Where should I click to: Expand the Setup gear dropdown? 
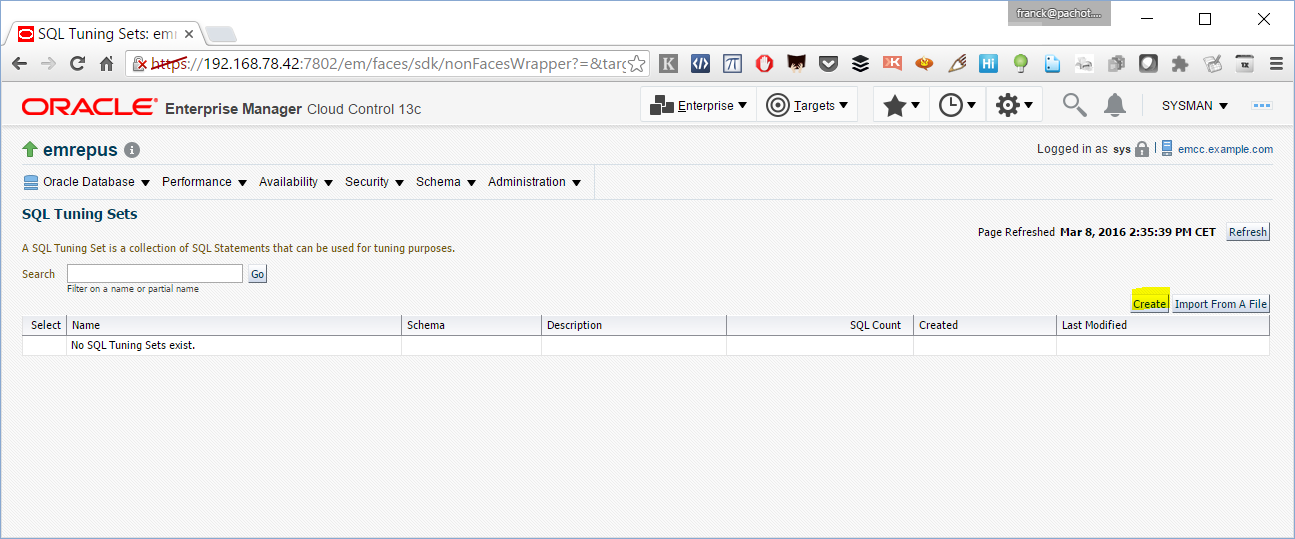pyautogui.click(x=1014, y=105)
